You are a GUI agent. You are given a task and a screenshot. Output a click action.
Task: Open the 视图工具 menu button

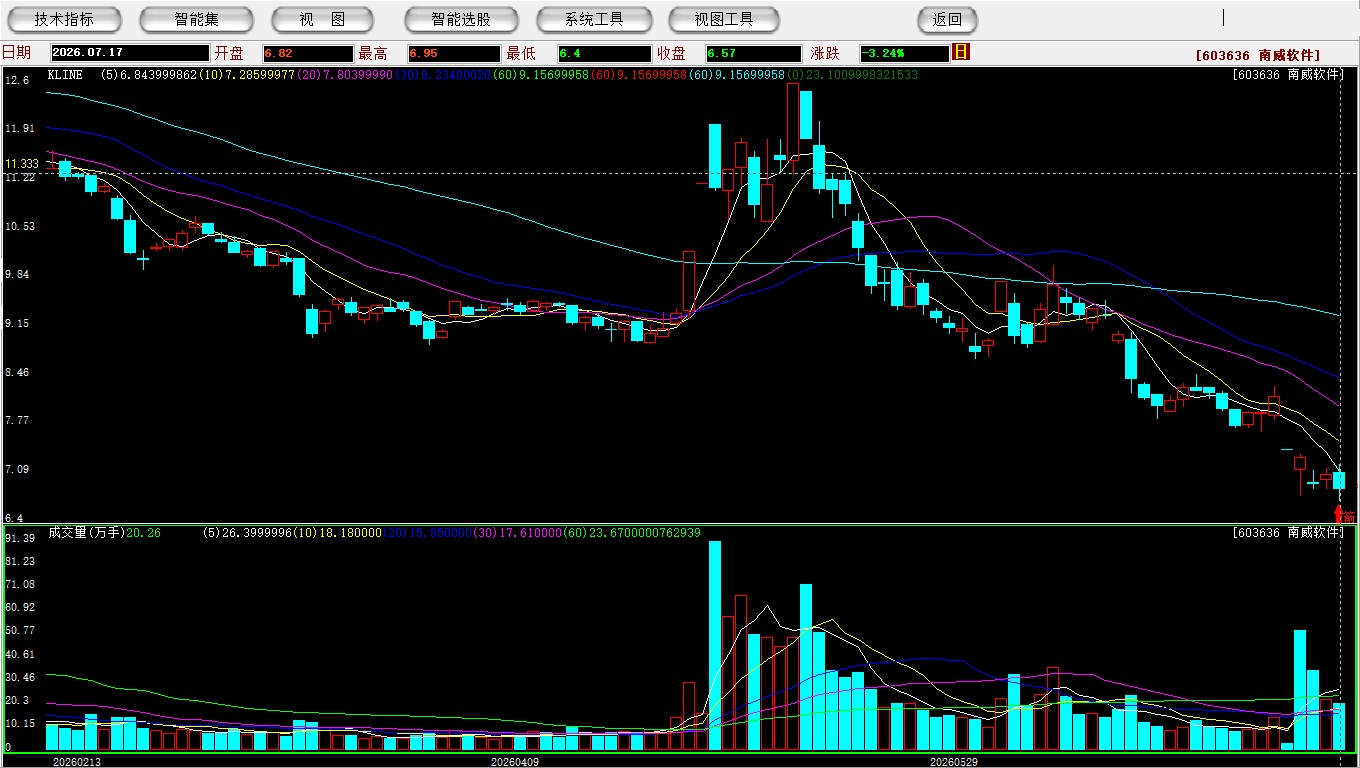pyautogui.click(x=725, y=19)
